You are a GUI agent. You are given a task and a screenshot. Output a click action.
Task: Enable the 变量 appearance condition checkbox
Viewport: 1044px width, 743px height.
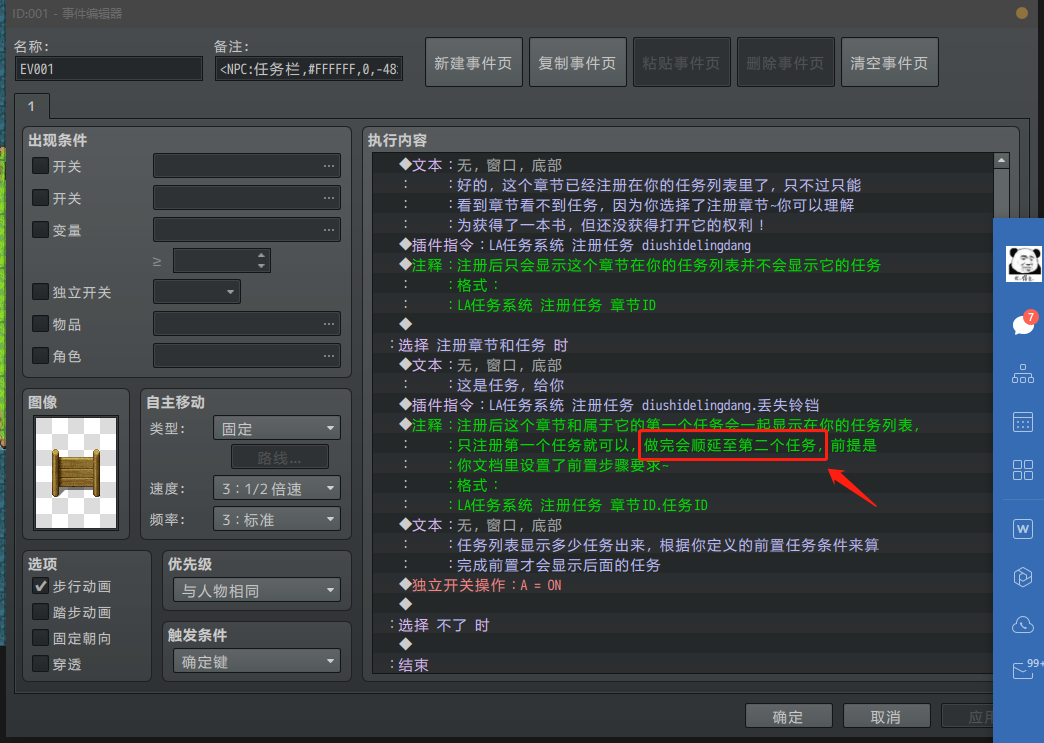pos(41,230)
